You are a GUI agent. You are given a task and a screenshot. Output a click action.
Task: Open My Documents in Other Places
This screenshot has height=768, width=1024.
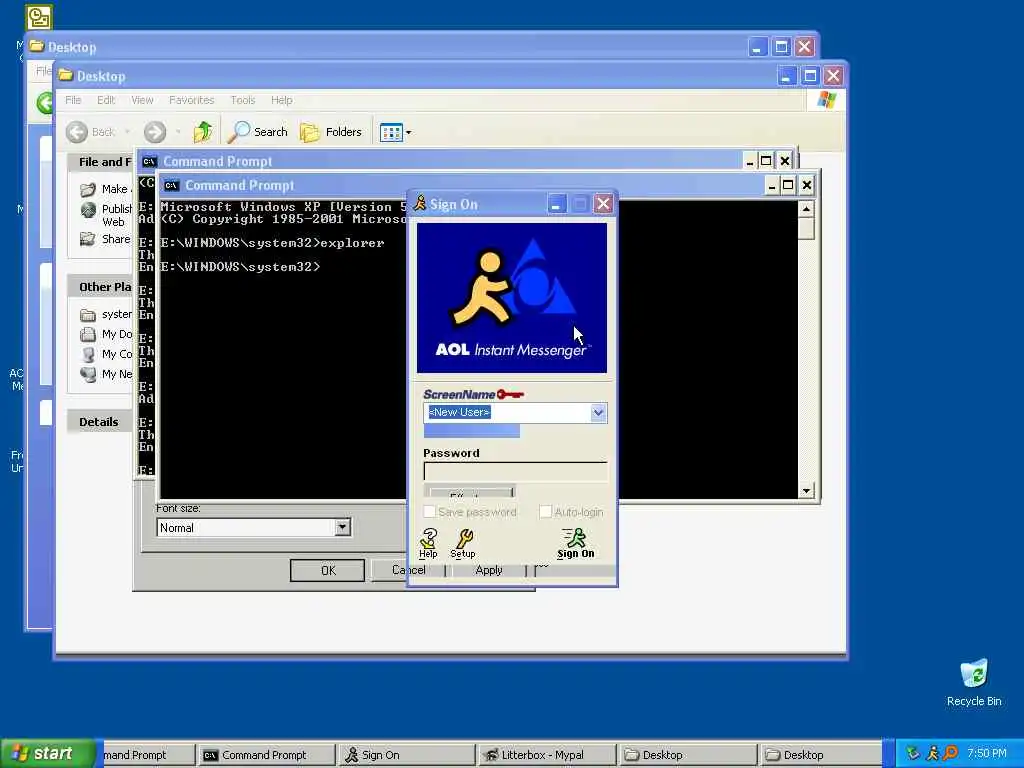point(106,334)
